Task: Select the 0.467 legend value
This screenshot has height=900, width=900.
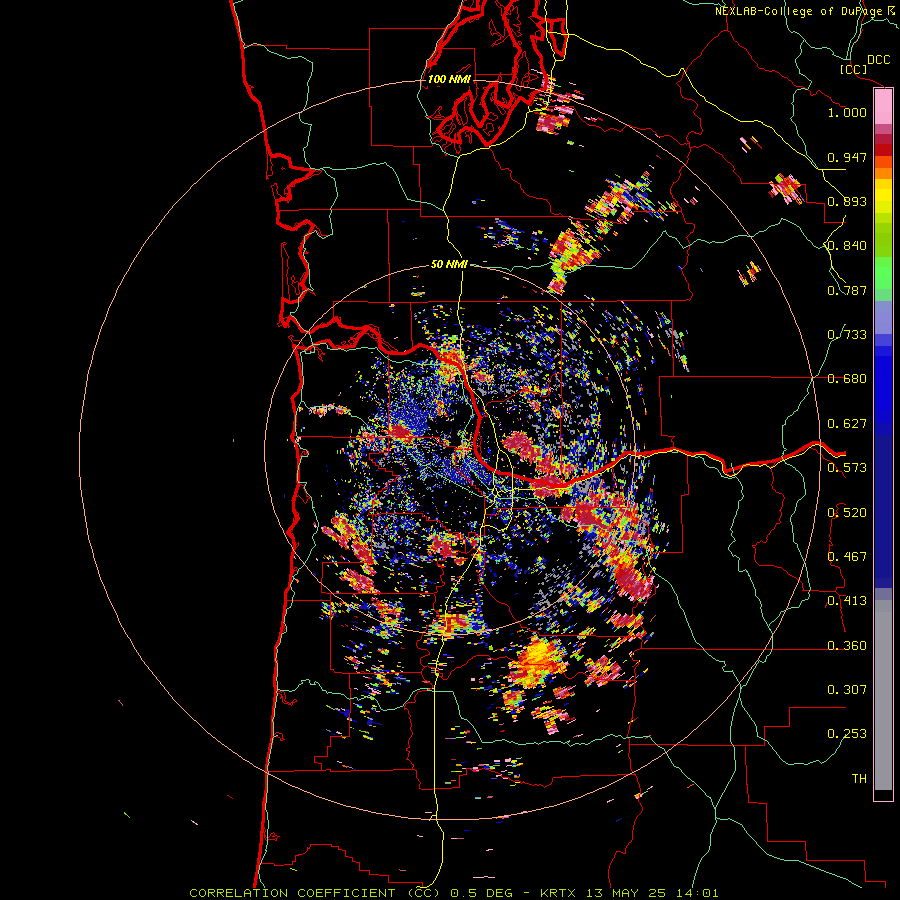Action: coord(847,557)
